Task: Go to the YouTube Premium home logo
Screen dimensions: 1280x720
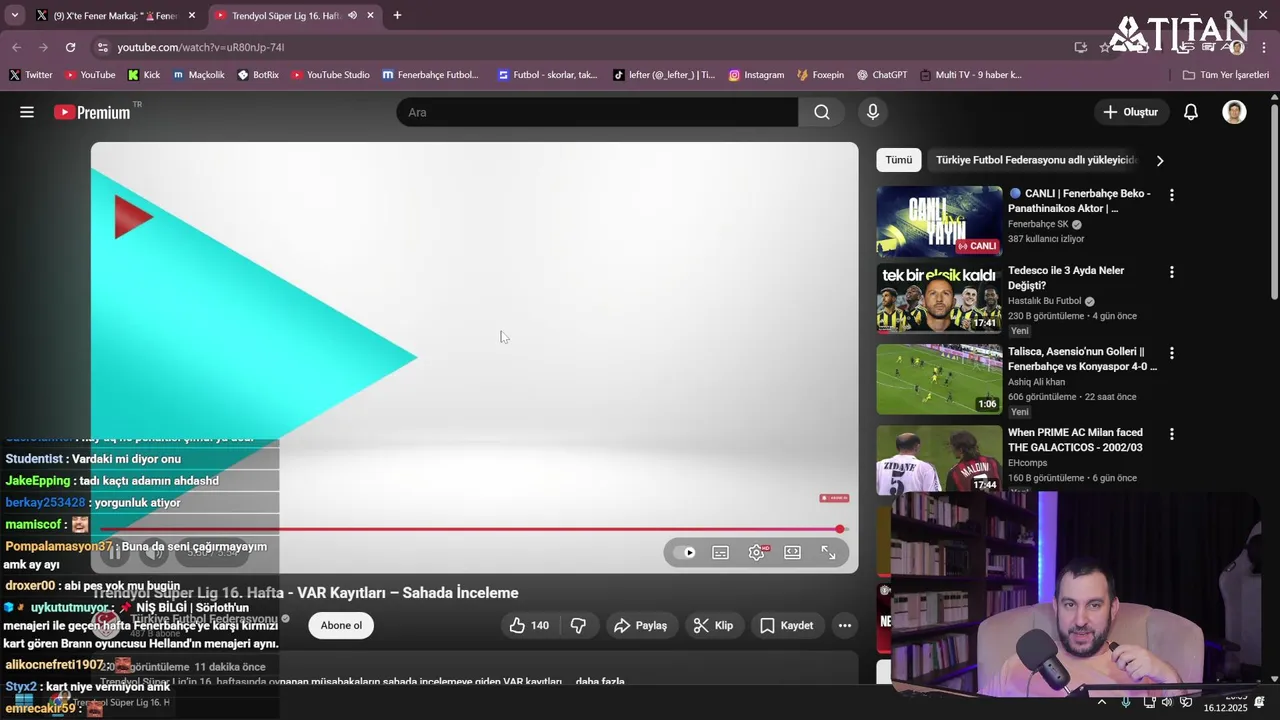Action: (92, 112)
